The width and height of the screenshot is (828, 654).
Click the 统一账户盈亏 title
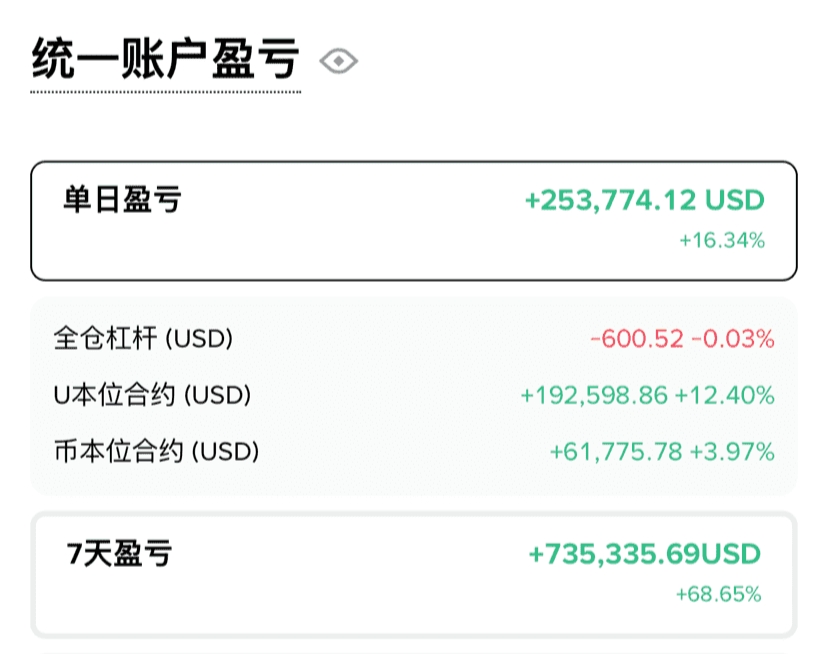point(165,58)
